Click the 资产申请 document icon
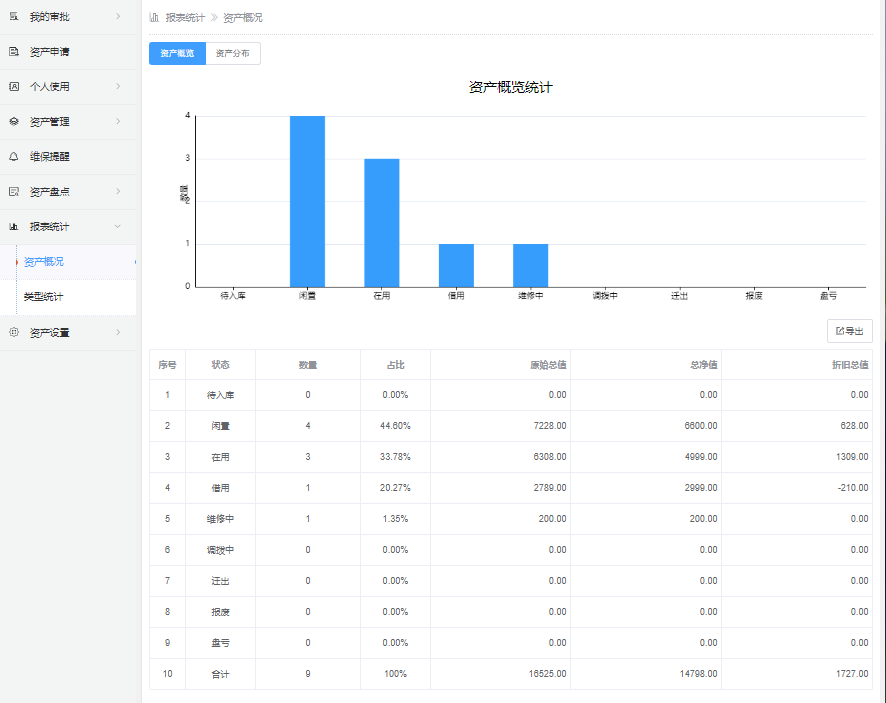Screen dimensions: 886x703 coord(14,51)
